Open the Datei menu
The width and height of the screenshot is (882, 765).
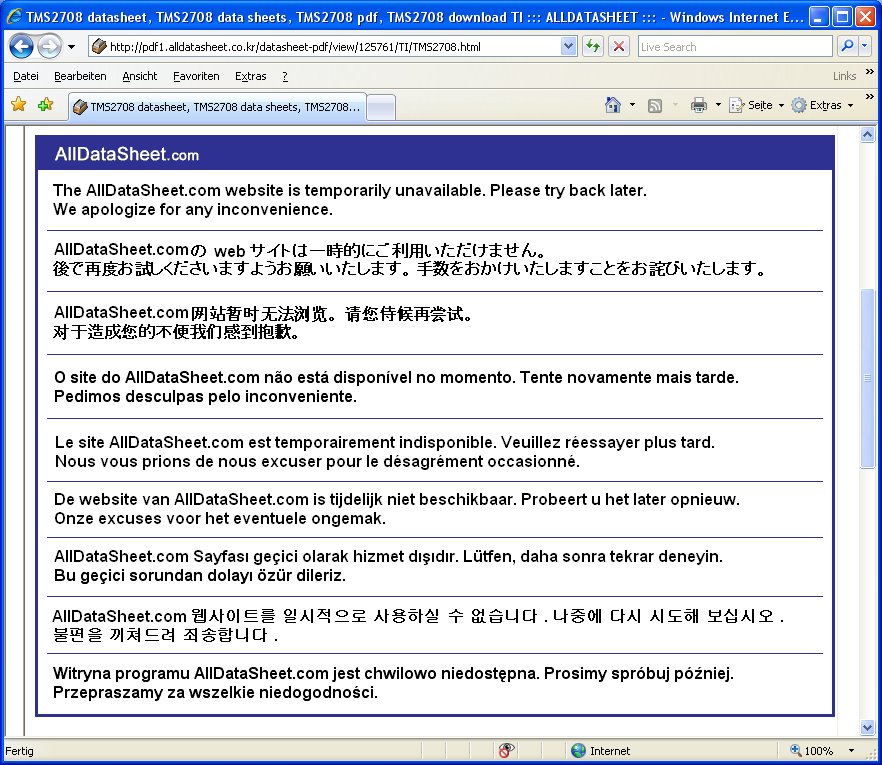(x=26, y=76)
